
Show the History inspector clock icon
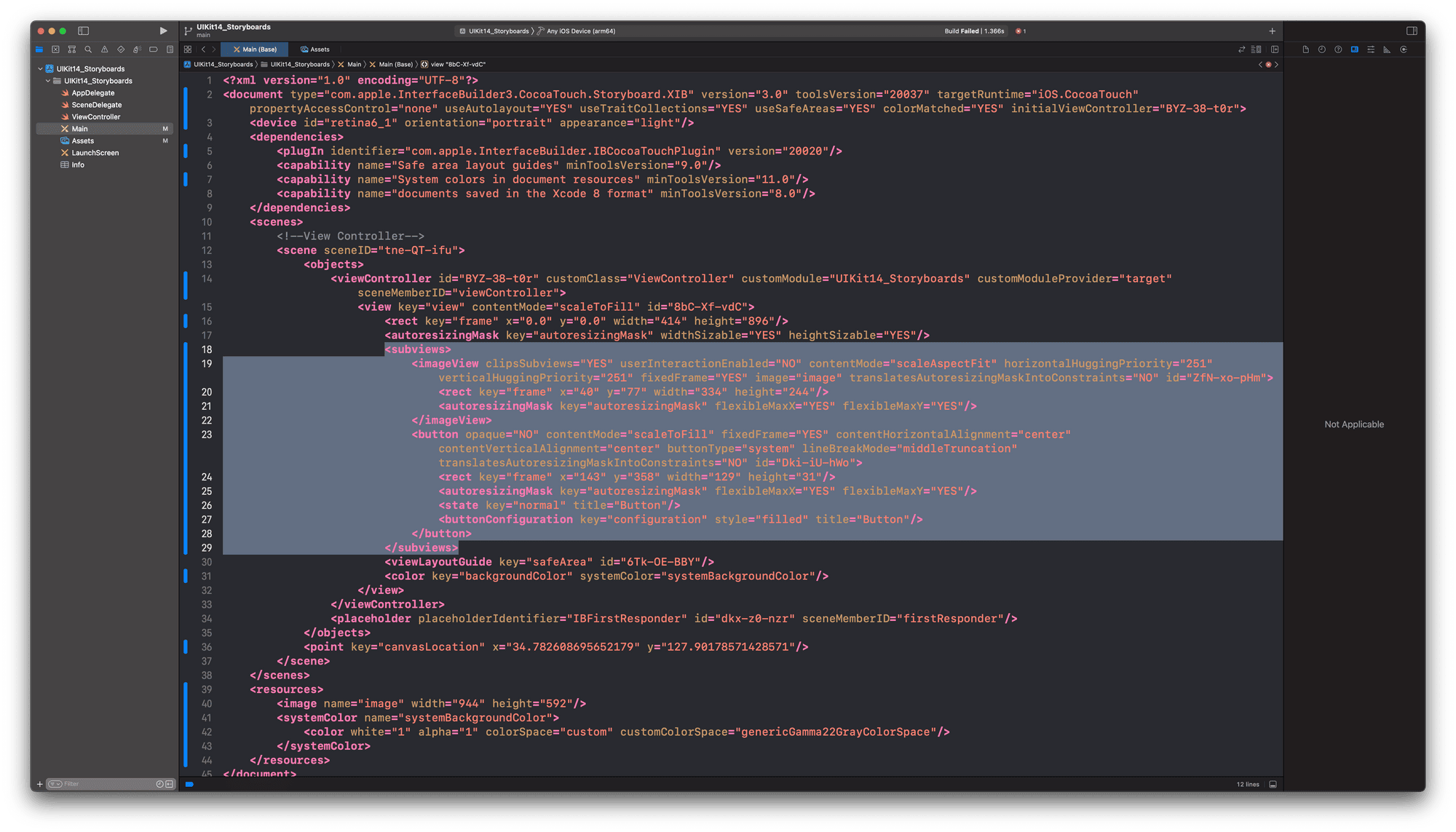[1322, 49]
